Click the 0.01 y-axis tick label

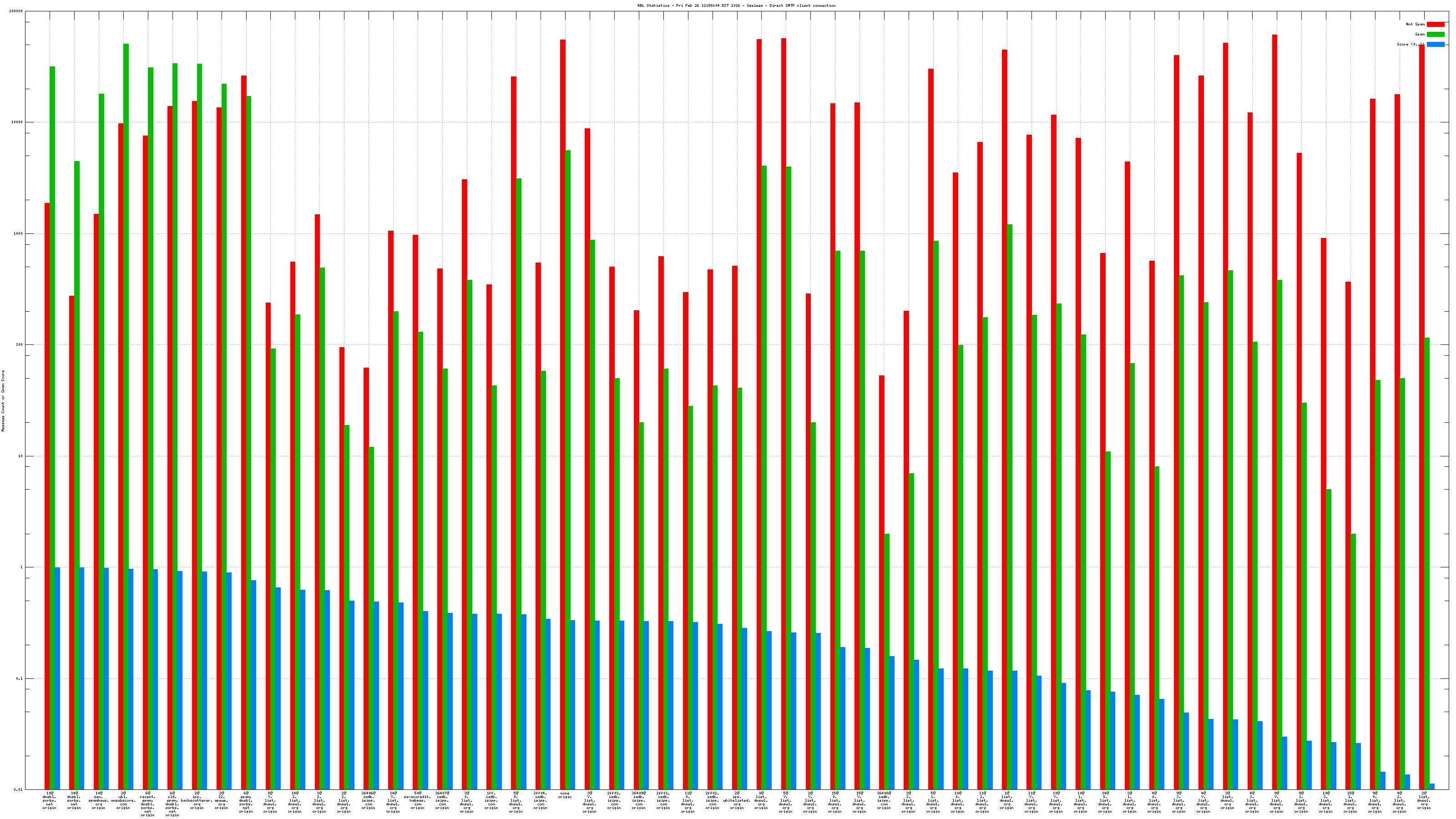tap(19, 789)
